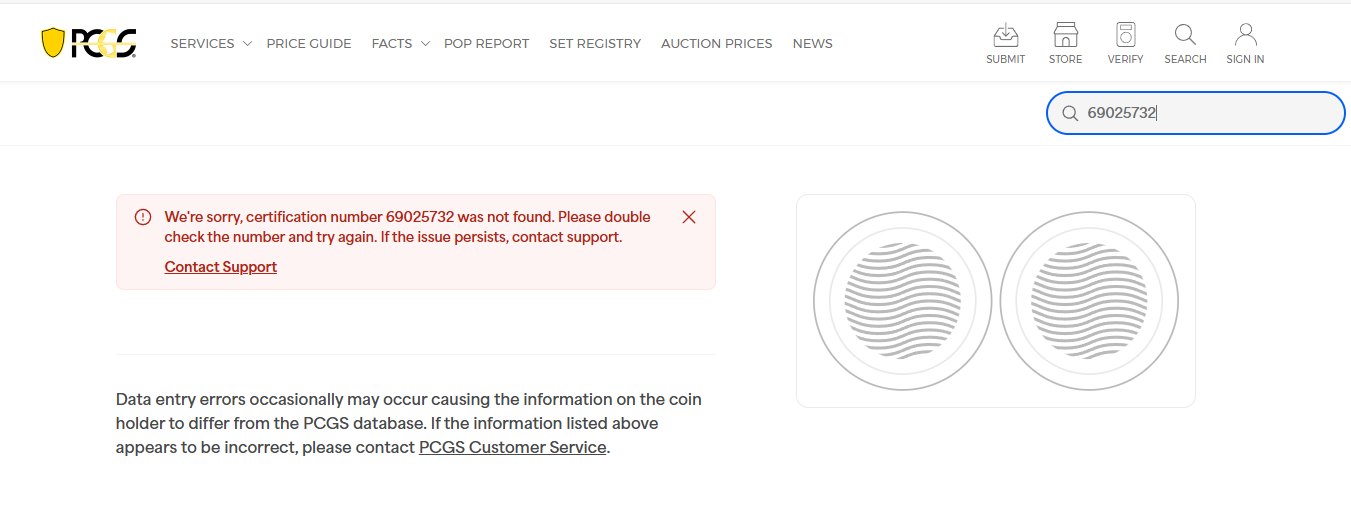Open the Submit inbox icon
Viewport: 1351px width, 508px height.
click(x=1005, y=37)
